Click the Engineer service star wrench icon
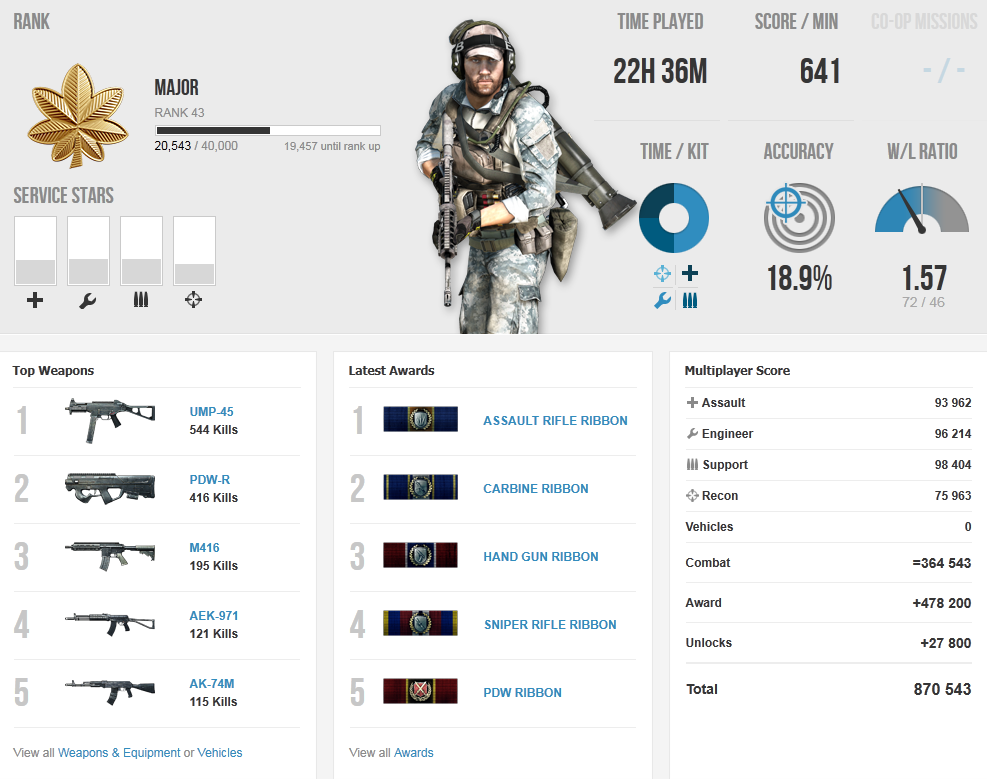This screenshot has width=987, height=779. coord(88,301)
